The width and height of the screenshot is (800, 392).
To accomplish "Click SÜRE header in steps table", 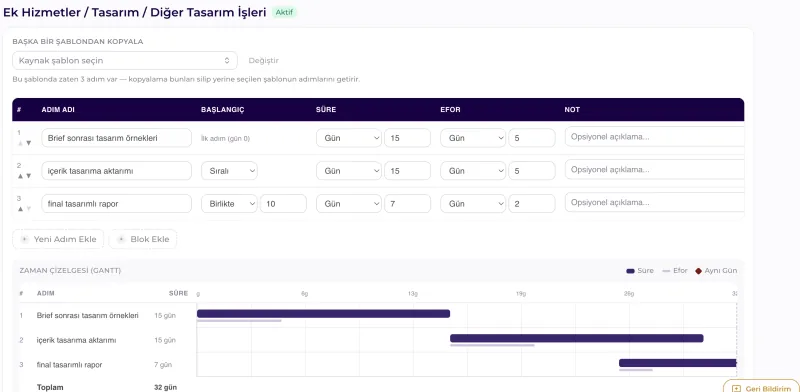I will click(326, 110).
